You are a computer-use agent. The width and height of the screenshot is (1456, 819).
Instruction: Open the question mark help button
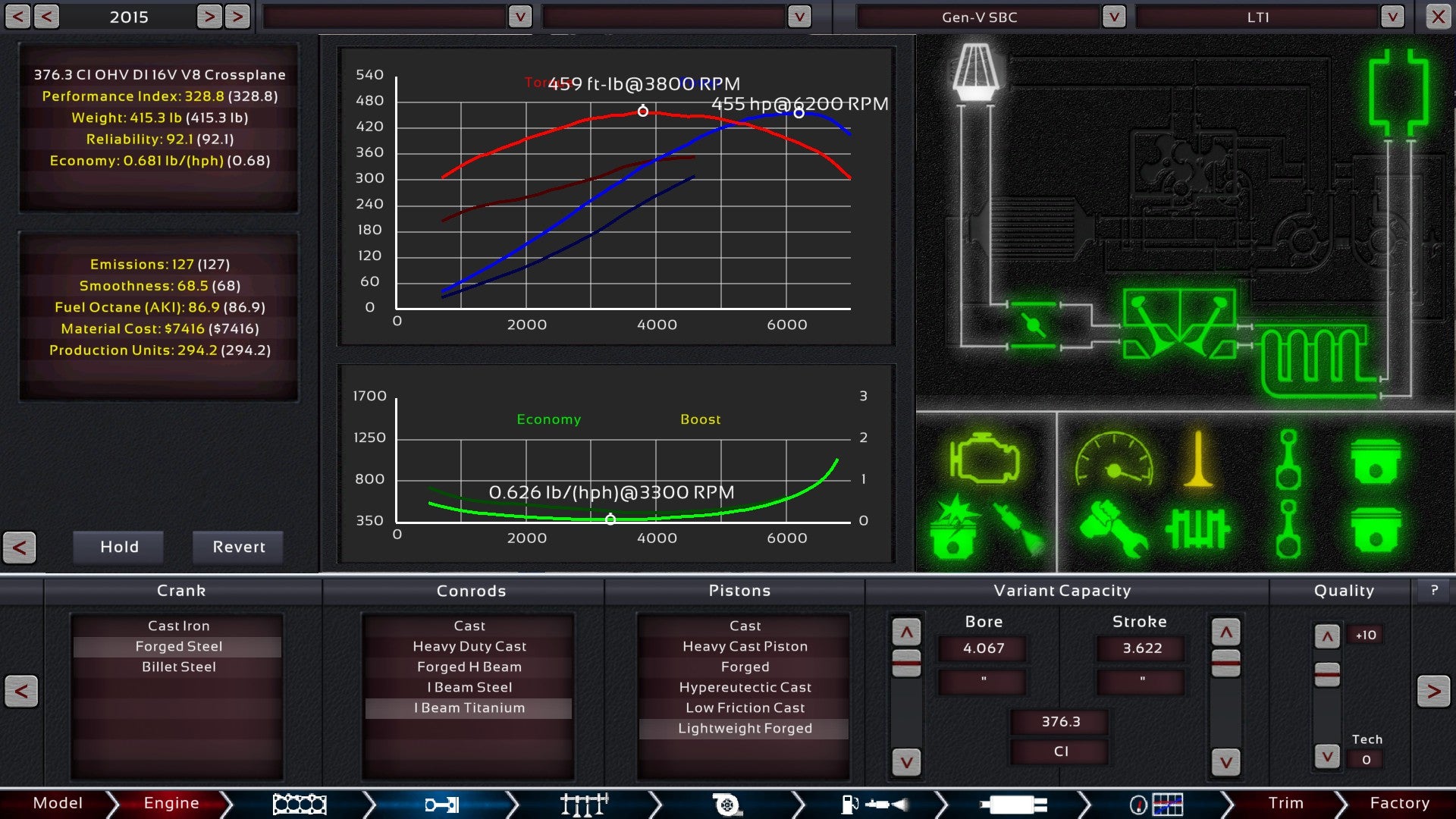pos(1433,590)
